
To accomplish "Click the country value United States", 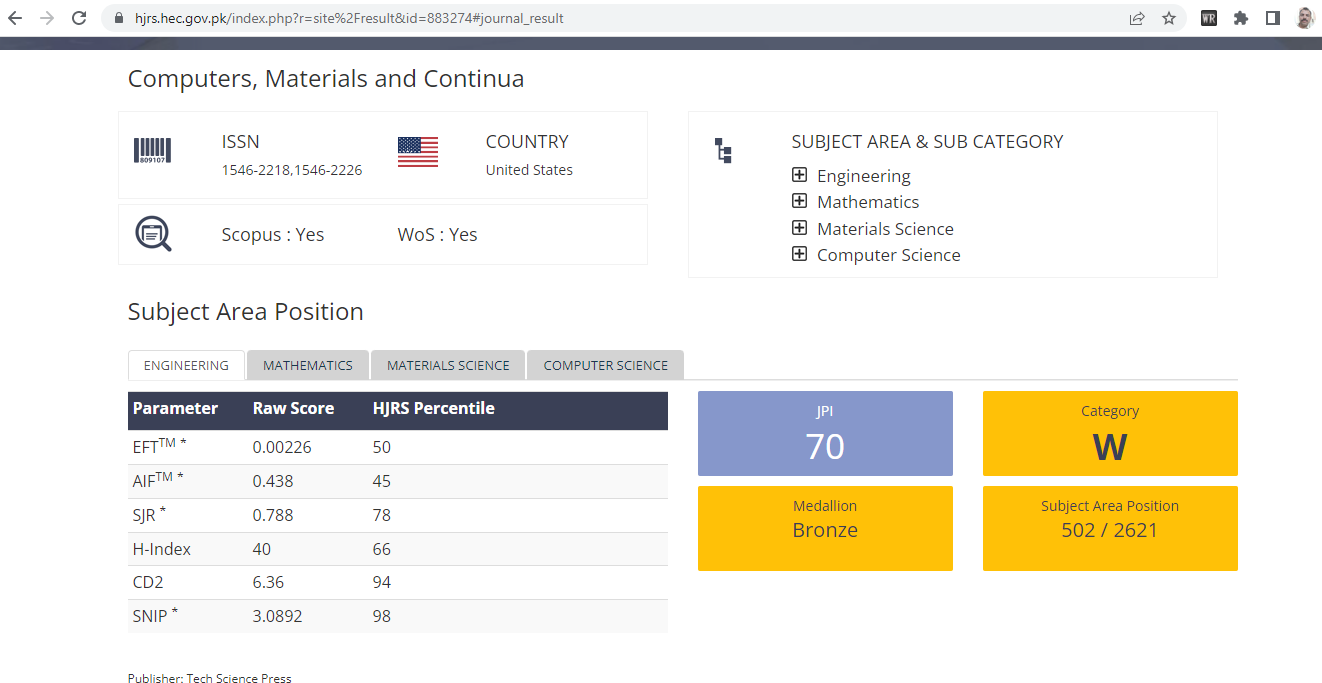I will click(529, 170).
